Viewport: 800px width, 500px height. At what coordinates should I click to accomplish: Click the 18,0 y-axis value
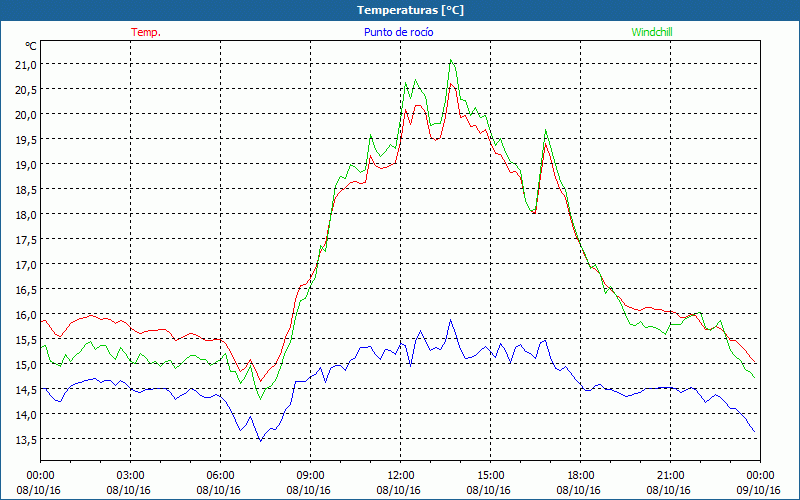pos(26,214)
